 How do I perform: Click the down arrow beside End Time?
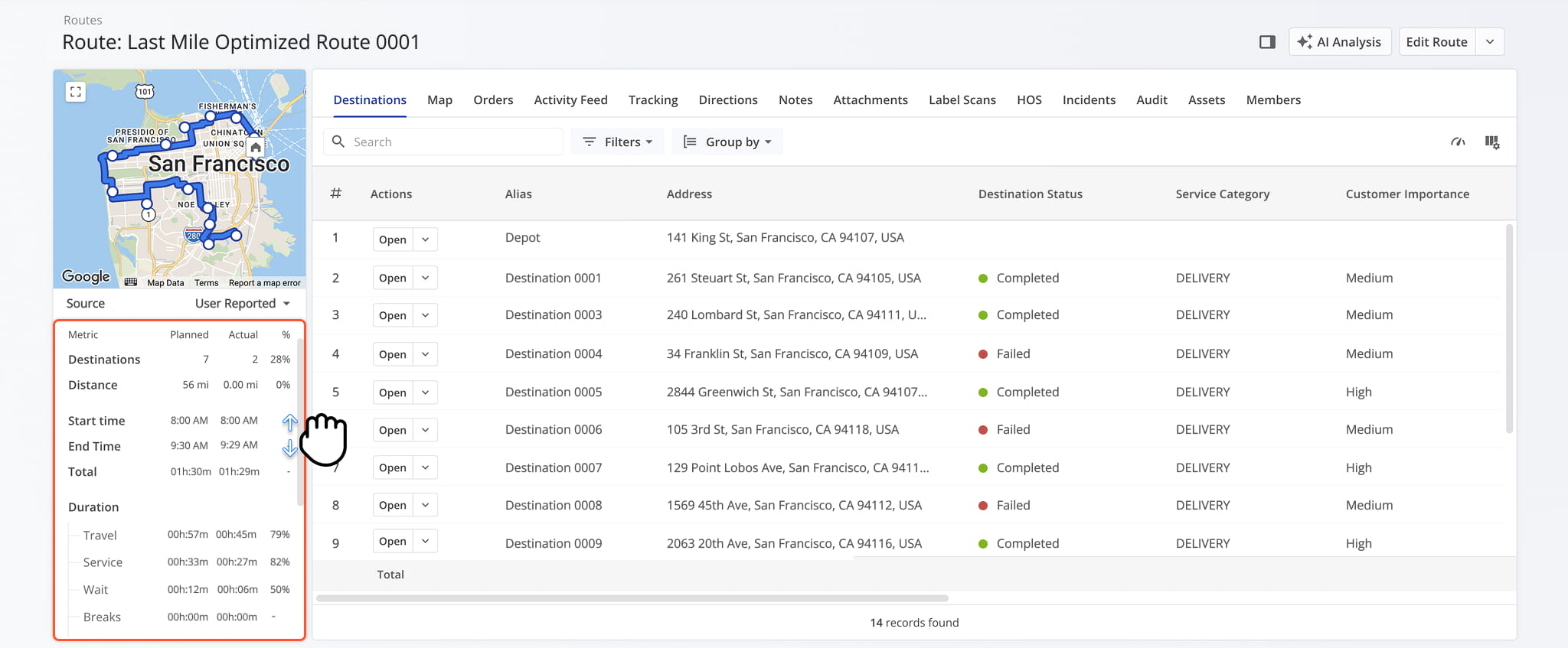pyautogui.click(x=289, y=448)
